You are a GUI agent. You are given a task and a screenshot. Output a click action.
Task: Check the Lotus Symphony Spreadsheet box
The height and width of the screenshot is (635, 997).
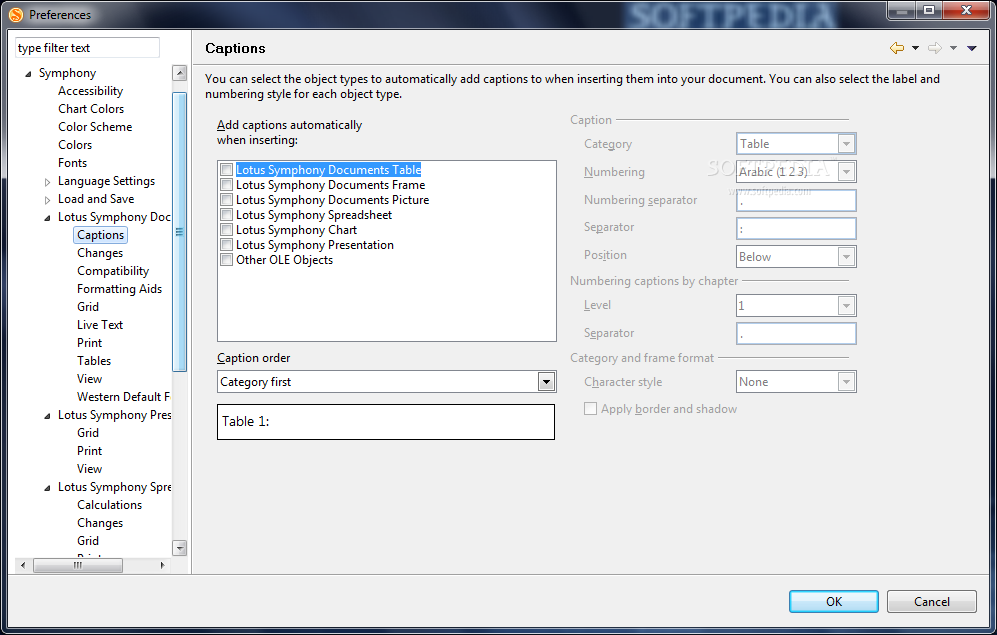pos(226,215)
